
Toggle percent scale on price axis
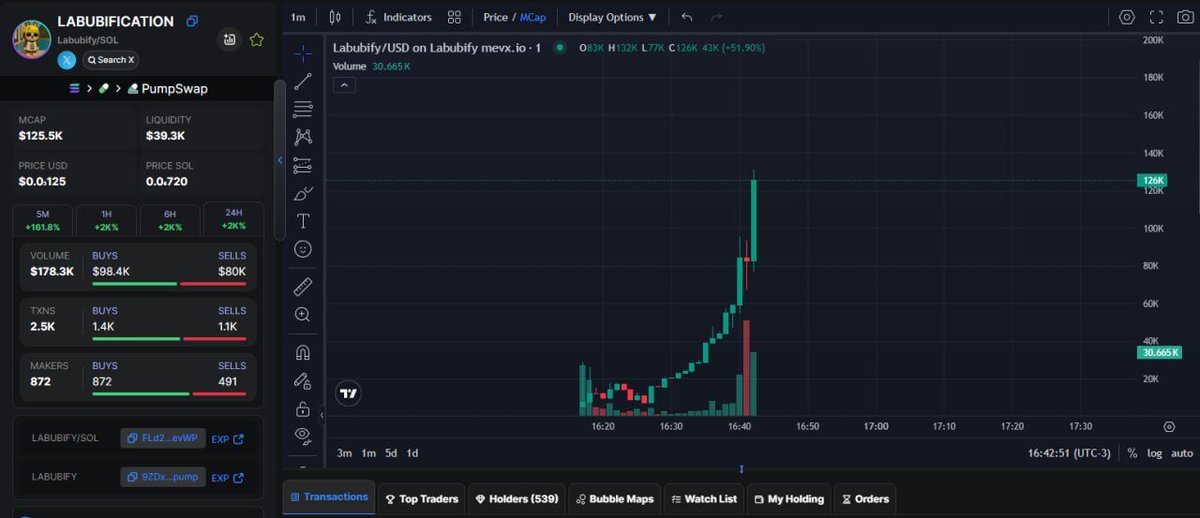(1132, 453)
